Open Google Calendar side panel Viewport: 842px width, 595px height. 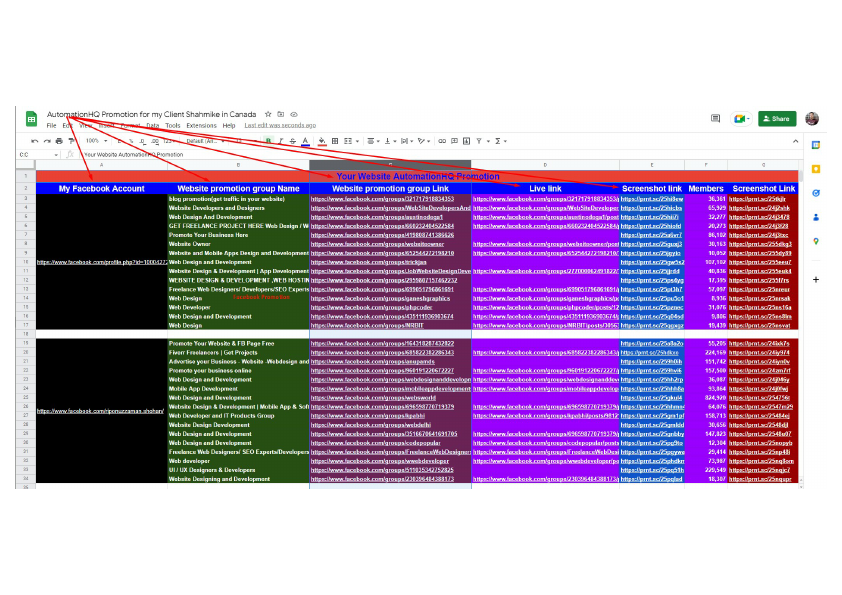pos(816,145)
